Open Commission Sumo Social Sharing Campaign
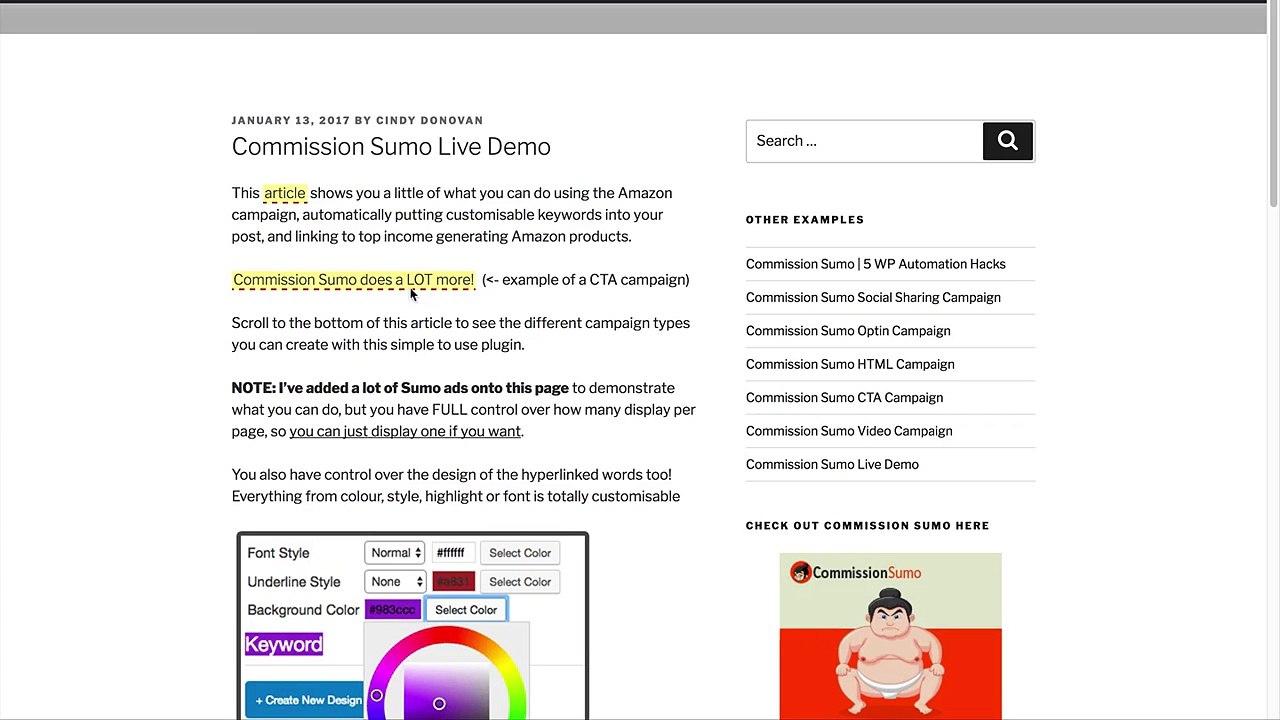The width and height of the screenshot is (1280, 720). pos(873,297)
